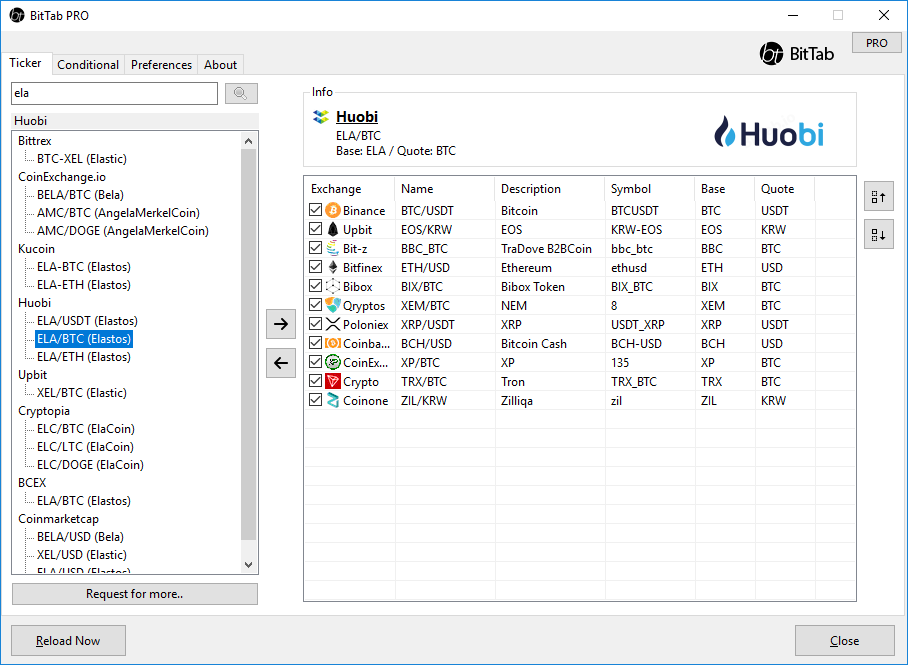Click the Qryptos exchange icon
The height and width of the screenshot is (665, 908).
333,305
